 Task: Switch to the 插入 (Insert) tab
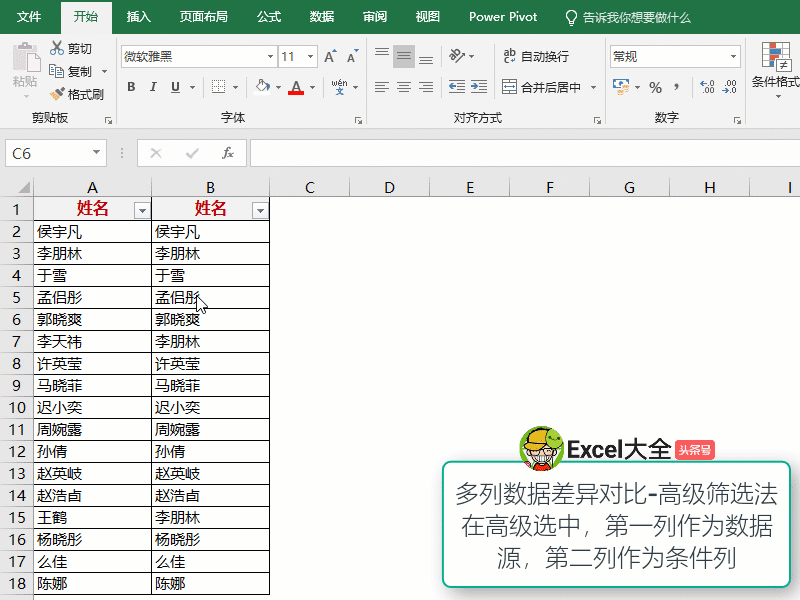point(139,17)
